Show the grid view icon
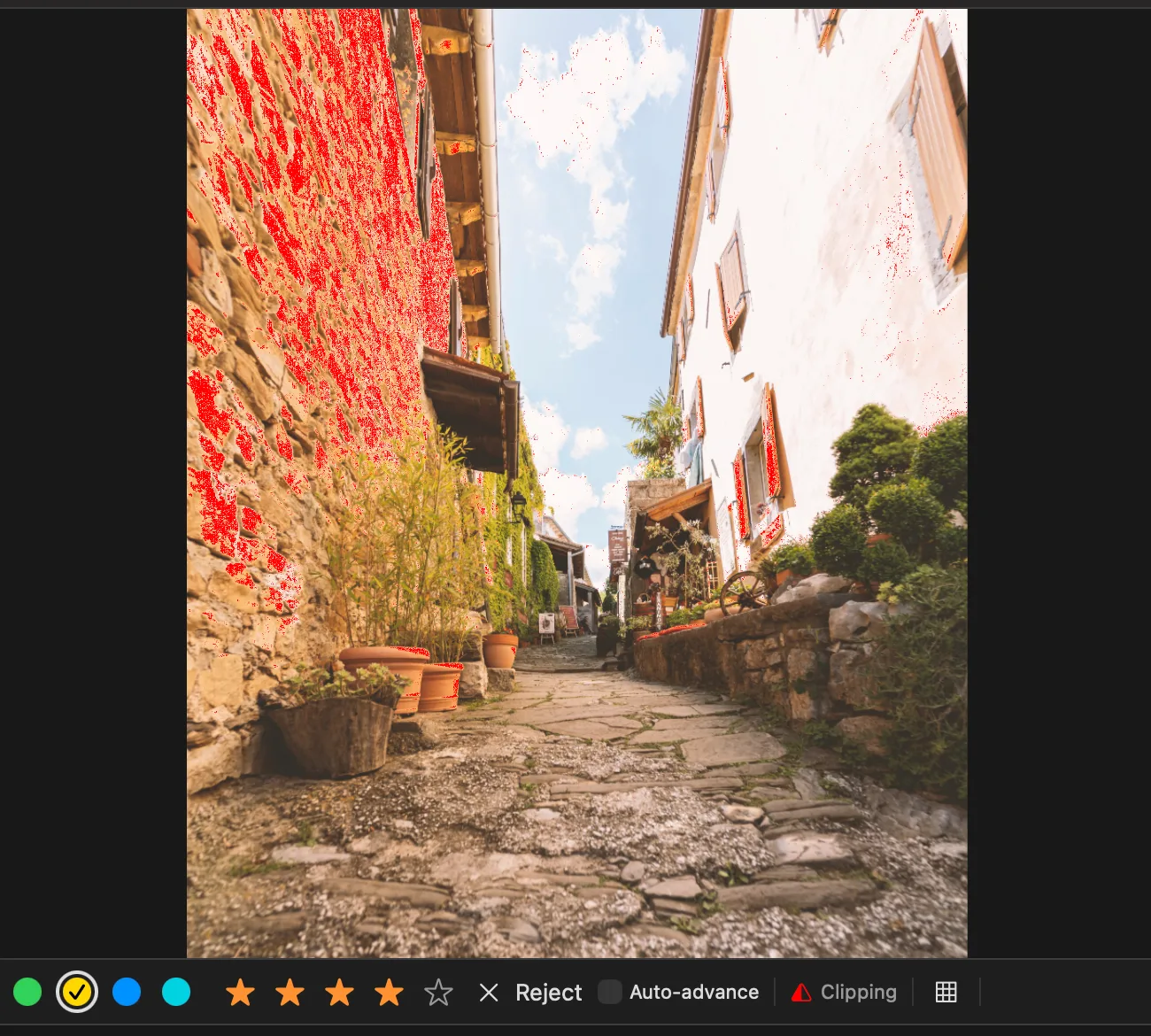 tap(946, 992)
